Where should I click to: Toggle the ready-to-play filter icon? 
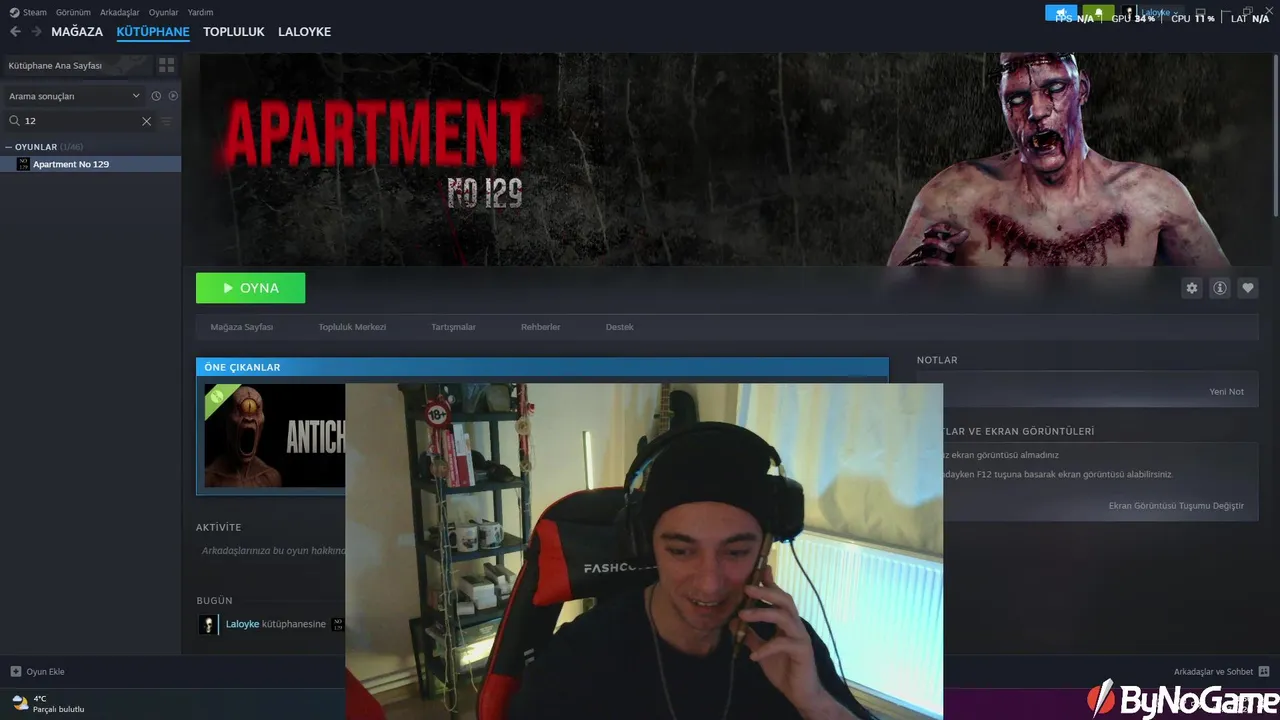pos(173,96)
